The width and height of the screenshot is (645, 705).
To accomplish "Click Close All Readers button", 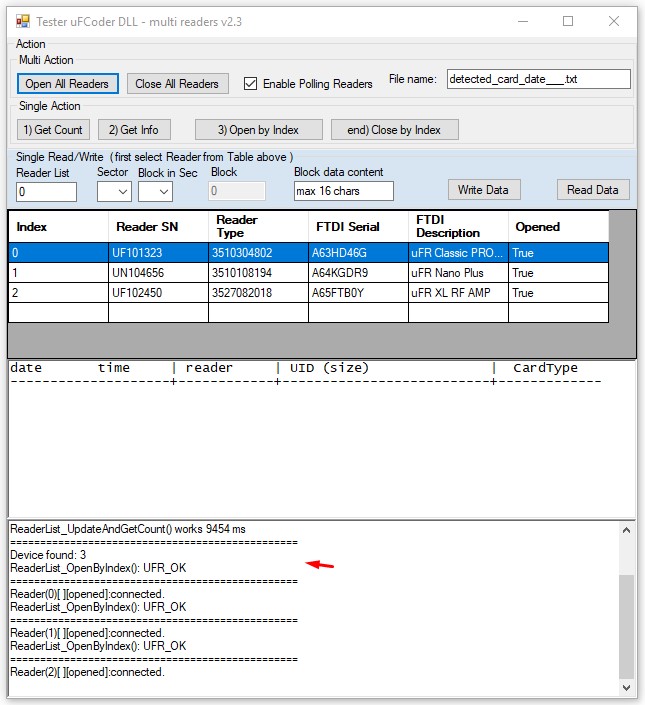I will [x=177, y=84].
